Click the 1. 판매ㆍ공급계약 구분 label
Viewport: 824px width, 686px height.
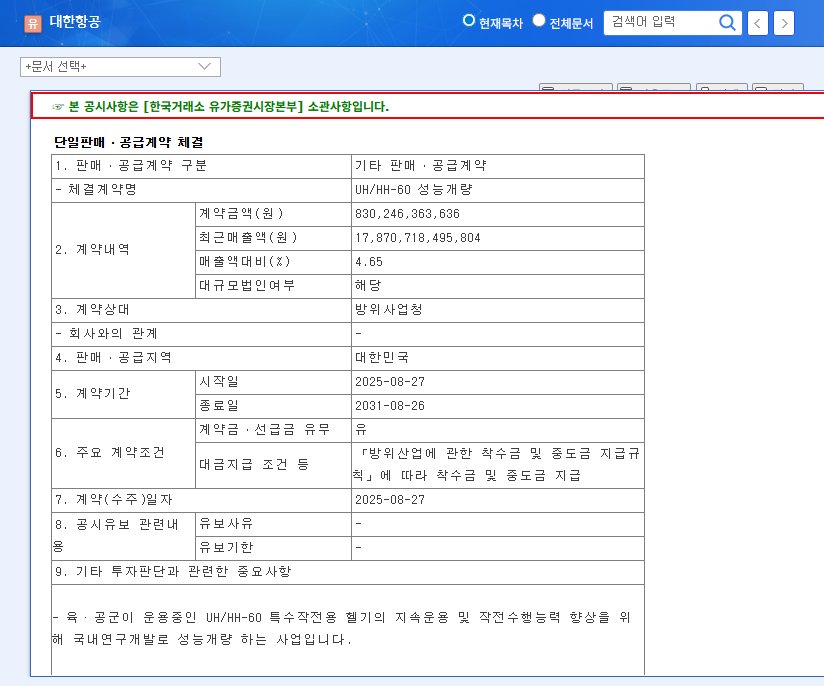[x=131, y=166]
